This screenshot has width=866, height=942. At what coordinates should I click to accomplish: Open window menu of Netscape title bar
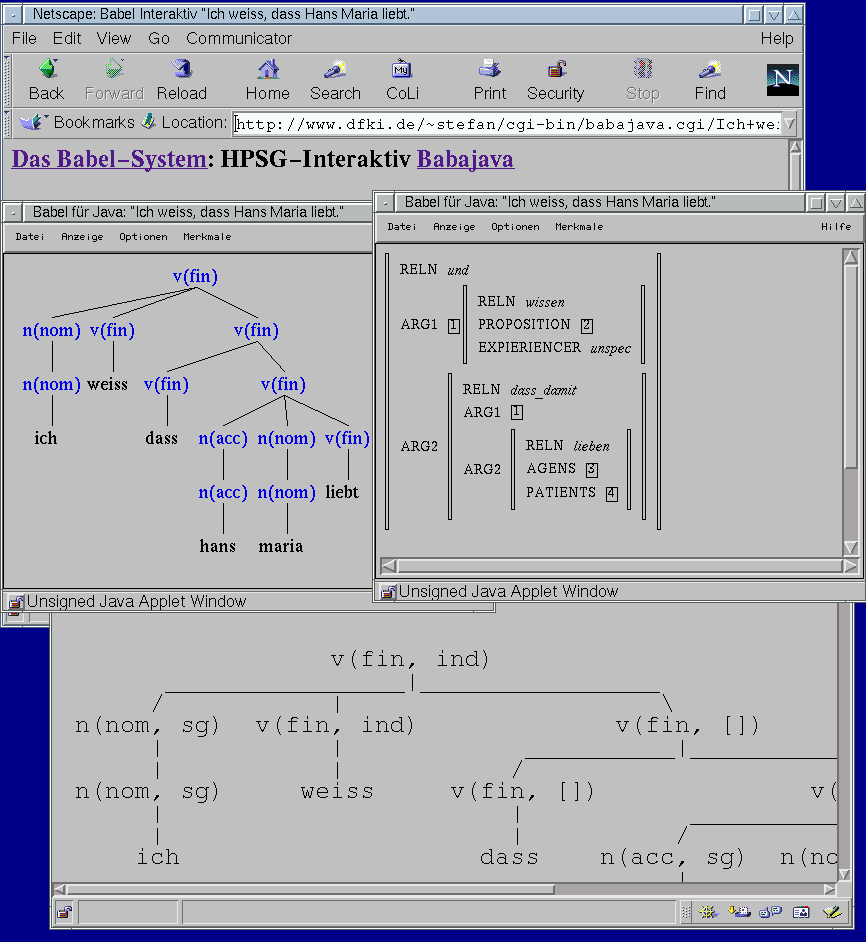click(13, 14)
